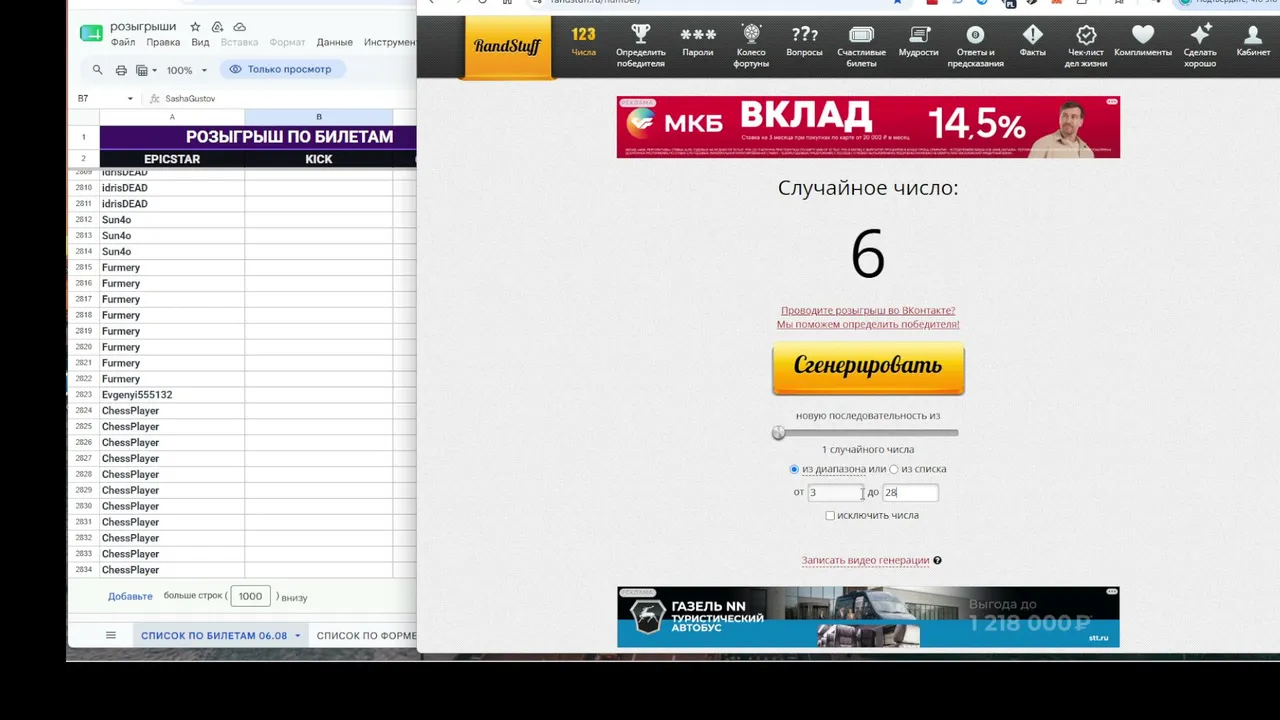Select the из диапазона radio option
Screen dimensions: 1280x720
click(794, 469)
